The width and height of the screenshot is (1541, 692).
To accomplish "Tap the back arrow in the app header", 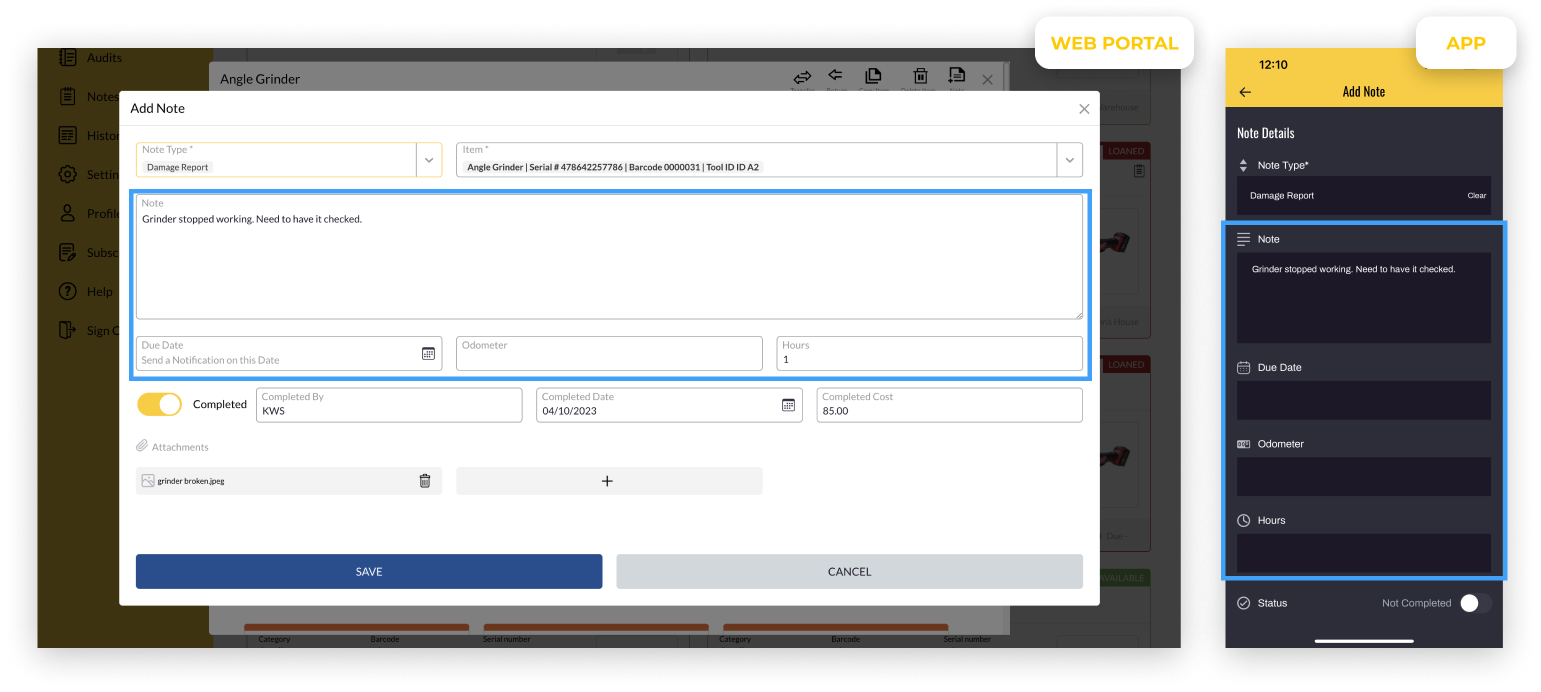I will point(1245,92).
